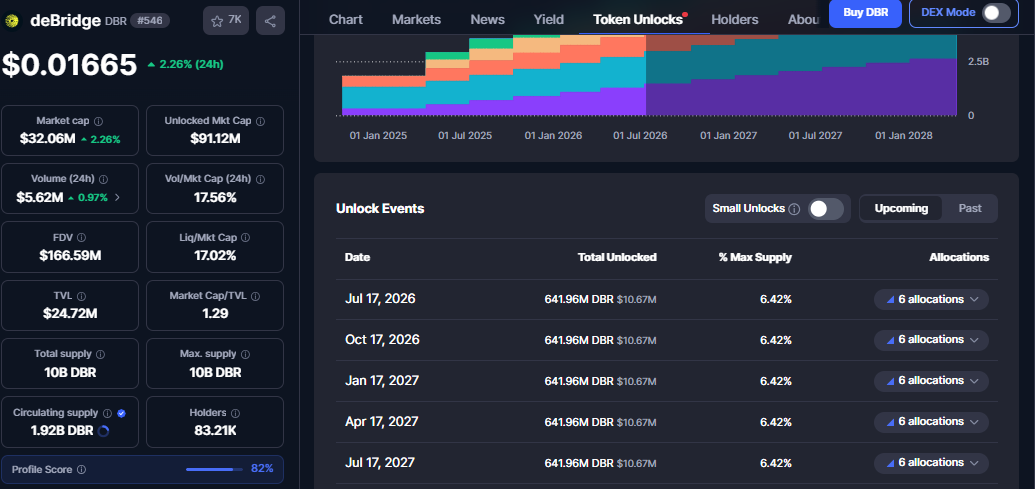Click the Jul 17, 2026 date cell
Screen dimensions: 1035x489
[x=380, y=299]
